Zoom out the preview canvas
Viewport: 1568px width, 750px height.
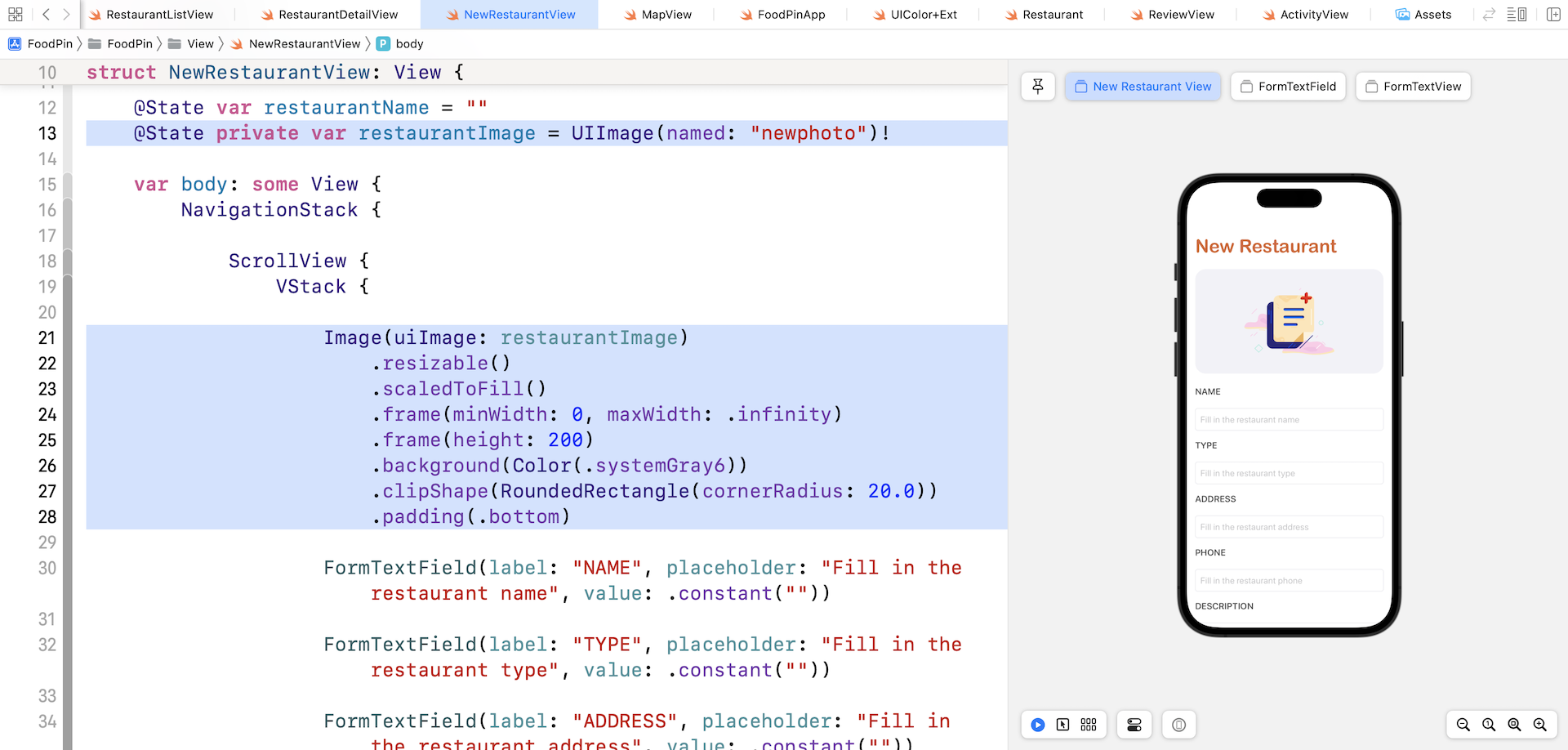1463,725
